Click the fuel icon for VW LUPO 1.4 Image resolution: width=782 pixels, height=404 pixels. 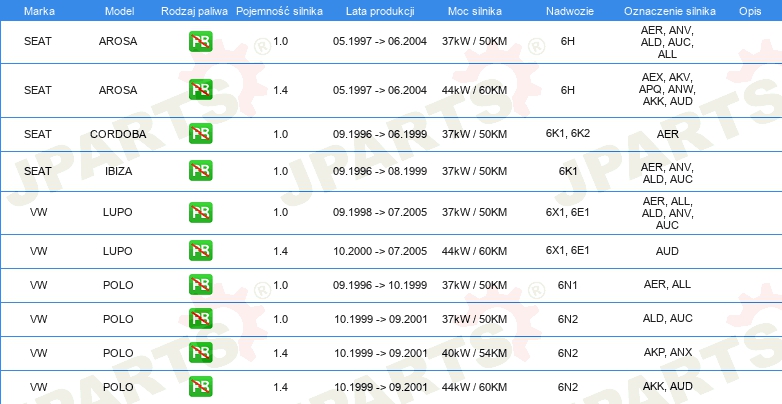click(200, 250)
